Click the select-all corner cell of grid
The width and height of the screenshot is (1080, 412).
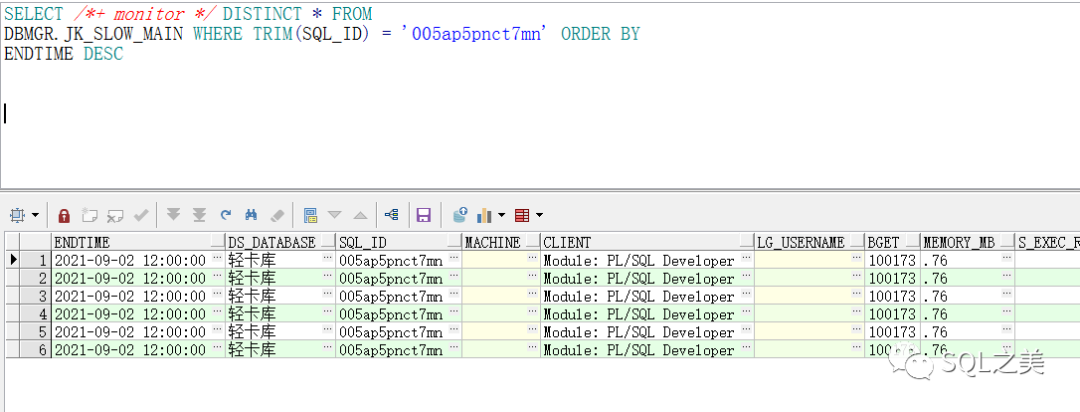click(12, 243)
